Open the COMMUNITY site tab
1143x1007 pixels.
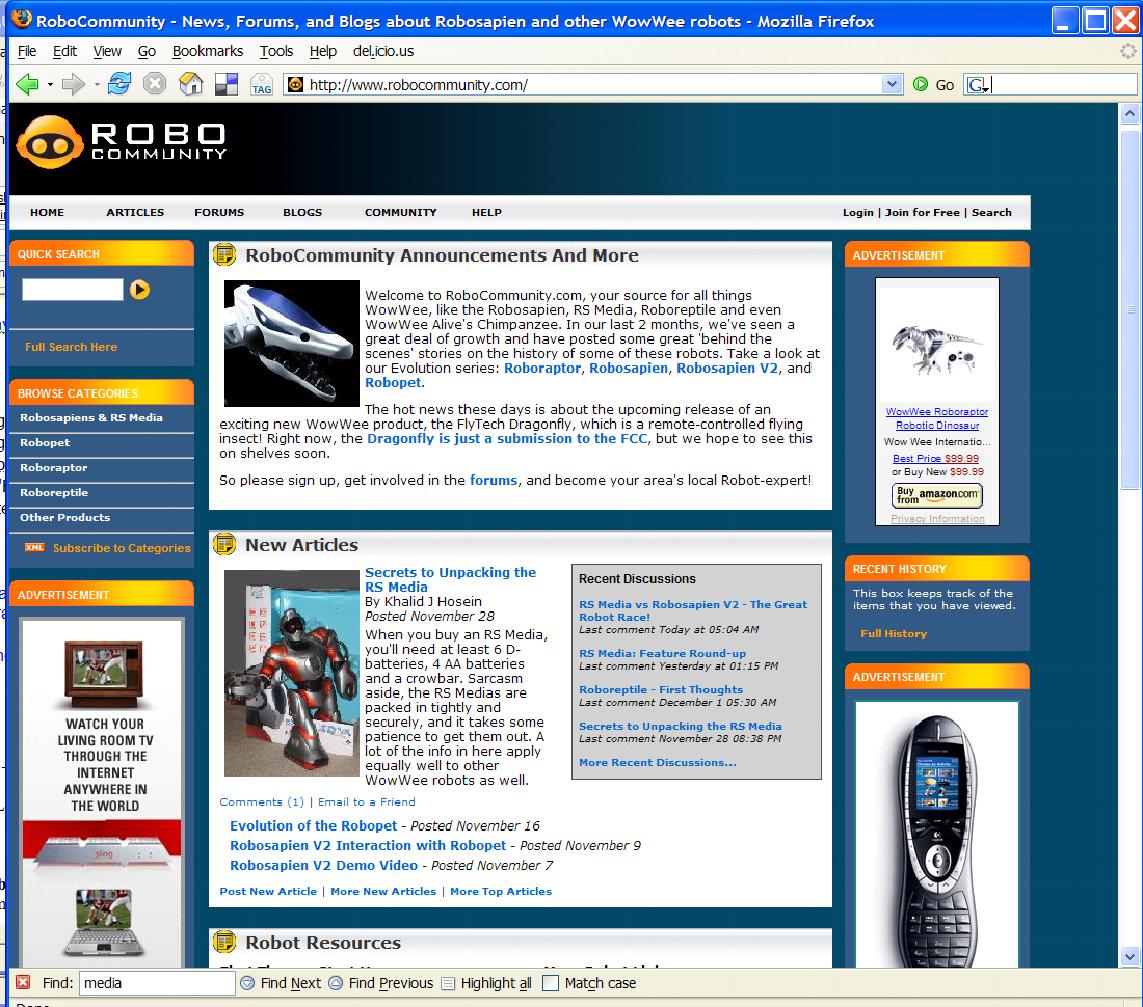coord(400,212)
